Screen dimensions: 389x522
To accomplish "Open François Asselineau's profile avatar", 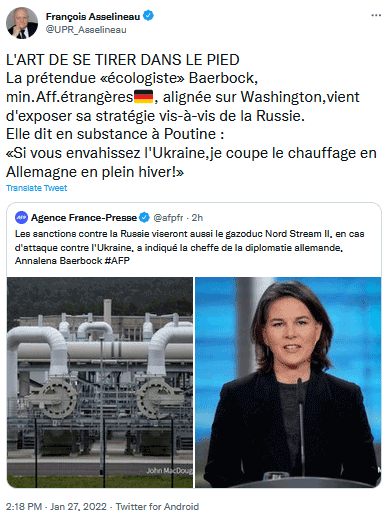I will [22, 23].
